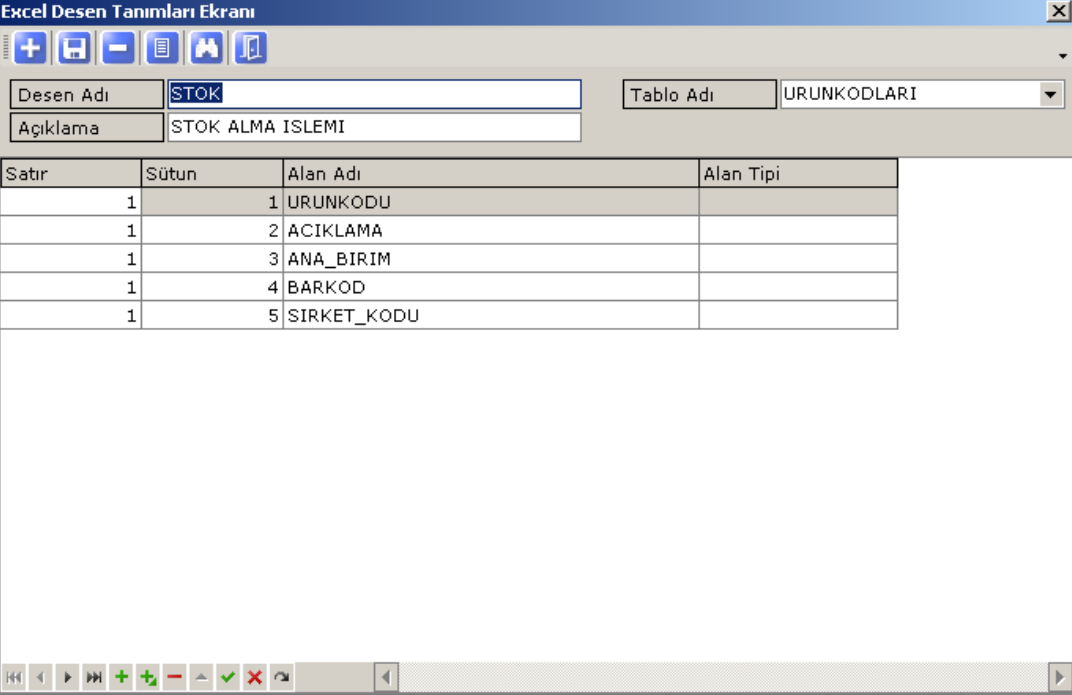Post changes with the green checkmark icon
This screenshot has height=695, width=1072.
(228, 677)
